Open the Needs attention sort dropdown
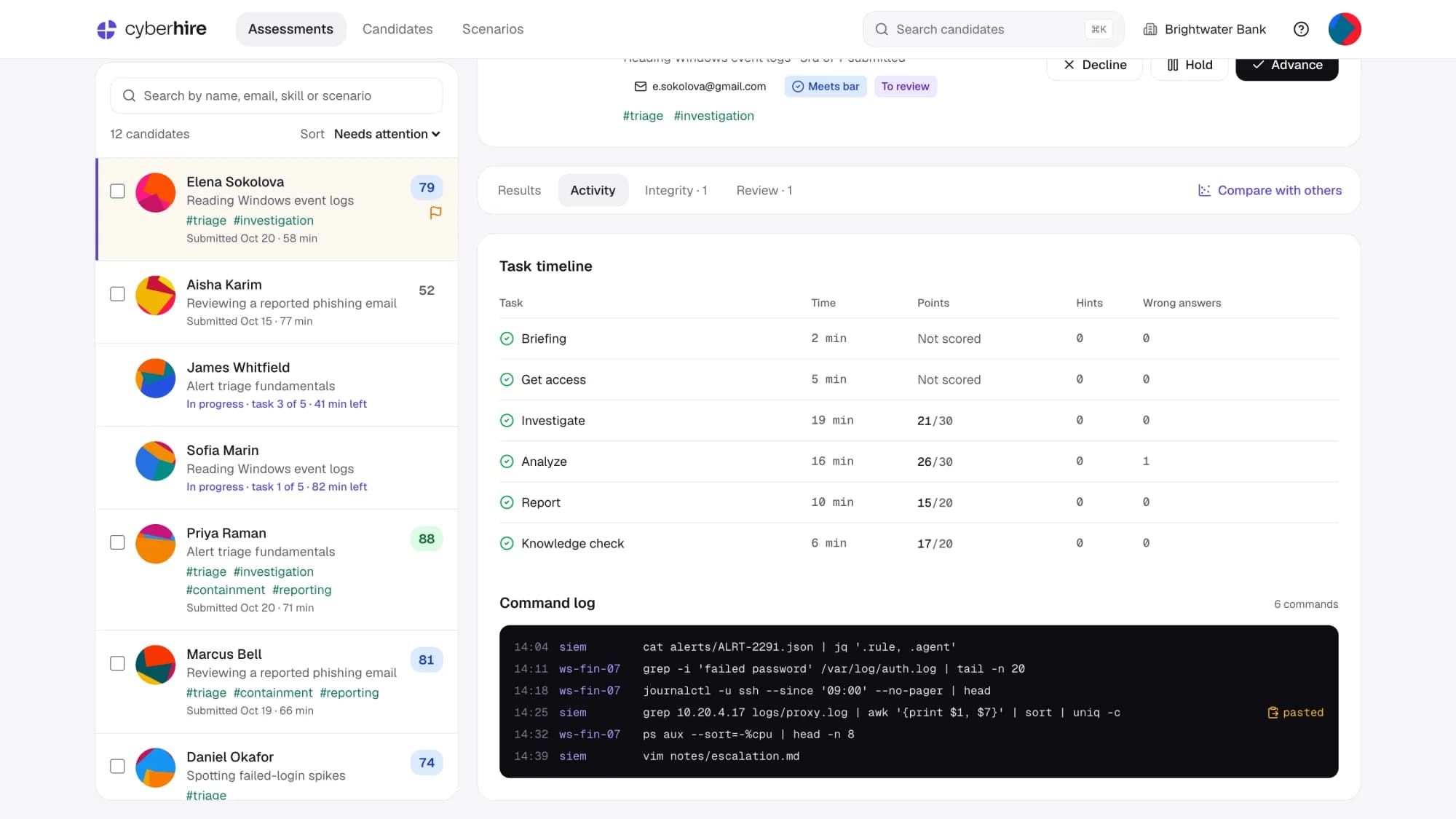Viewport: 1456px width, 819px height. [387, 134]
